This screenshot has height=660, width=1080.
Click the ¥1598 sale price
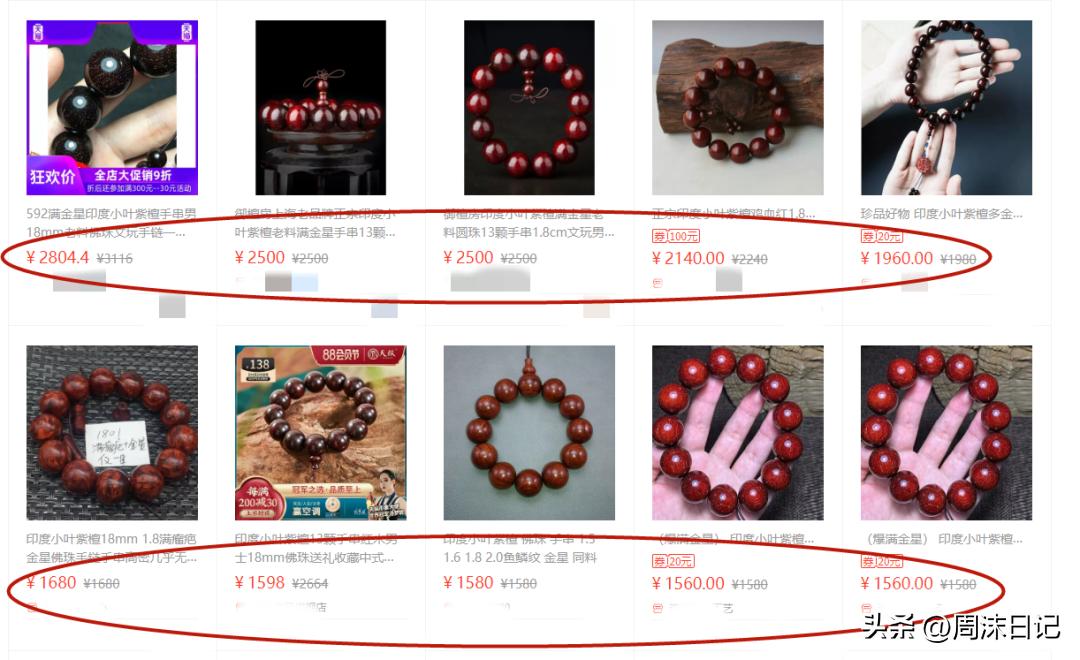tap(260, 583)
